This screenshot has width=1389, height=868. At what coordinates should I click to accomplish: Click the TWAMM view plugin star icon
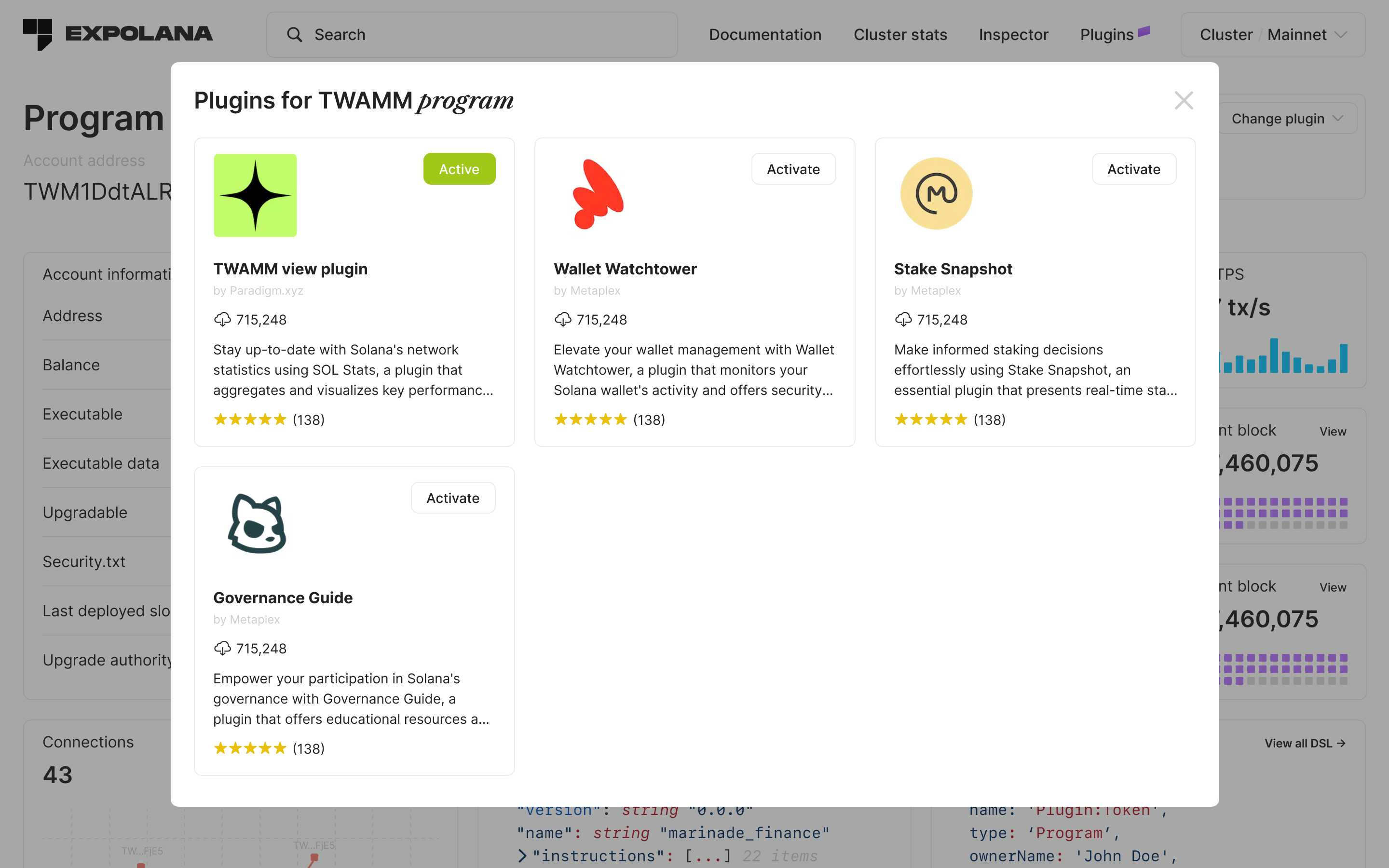(255, 195)
